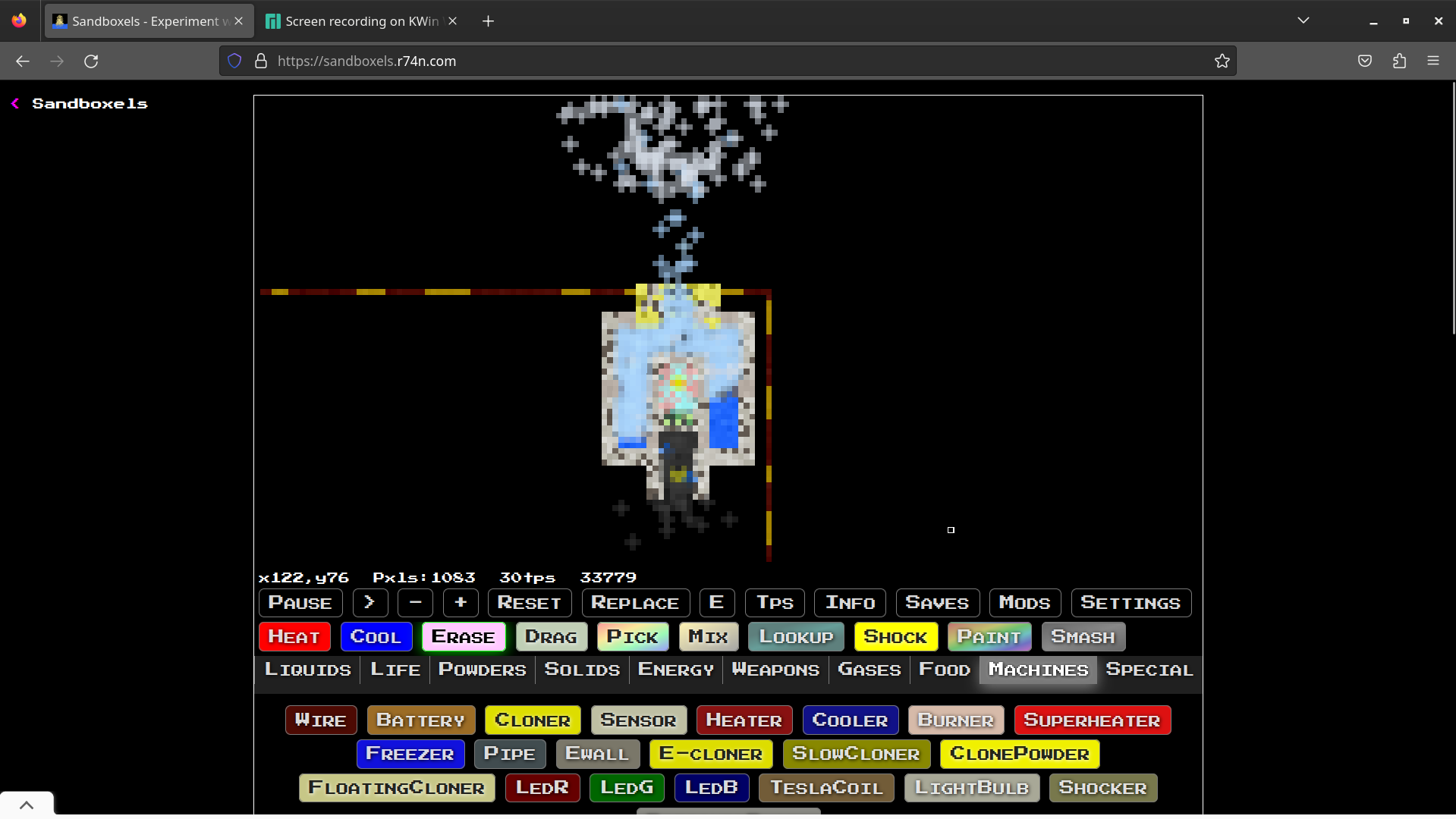Decrease brush size with minus button

[x=415, y=603]
